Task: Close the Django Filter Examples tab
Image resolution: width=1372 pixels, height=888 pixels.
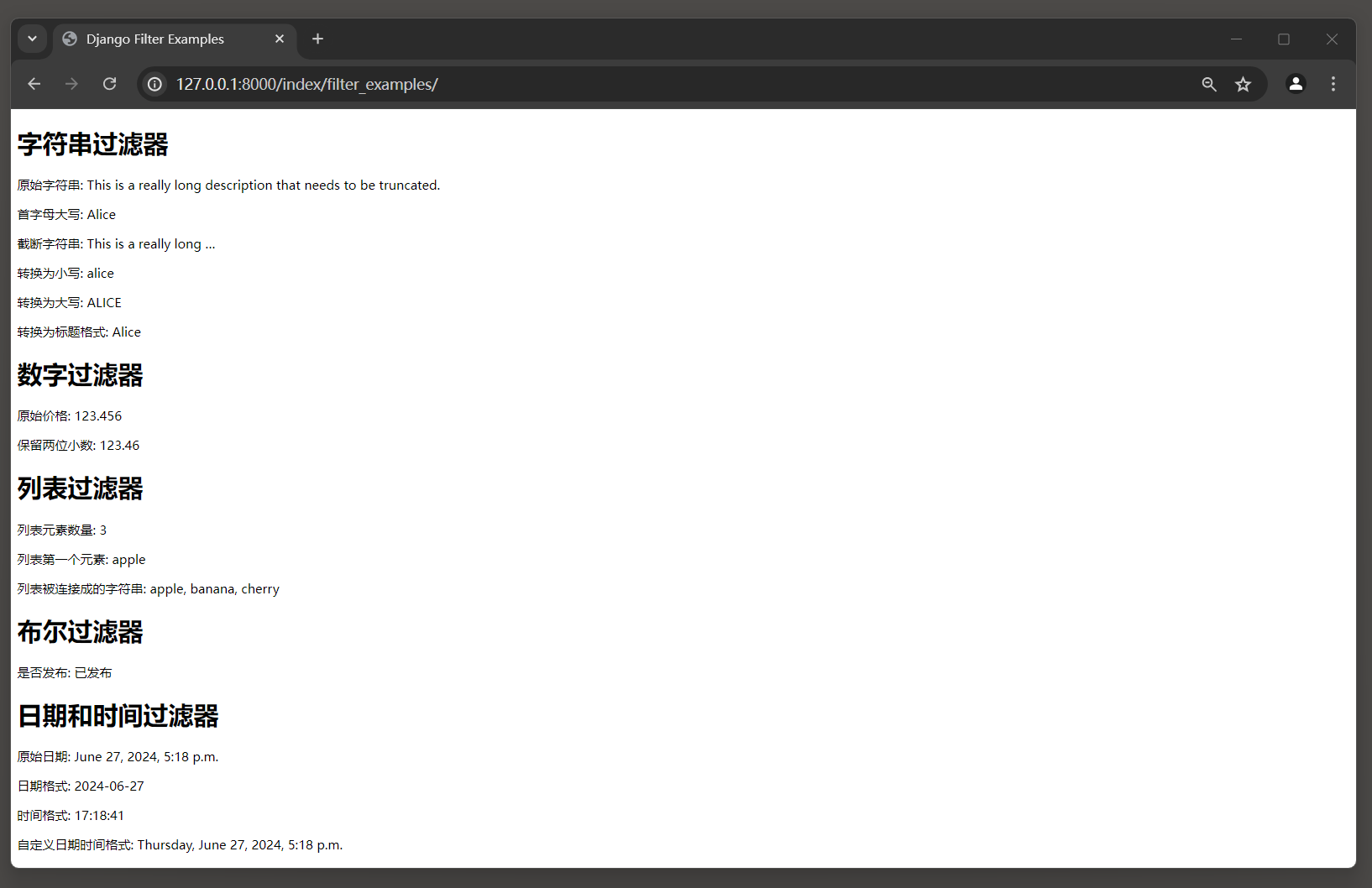Action: (x=280, y=39)
